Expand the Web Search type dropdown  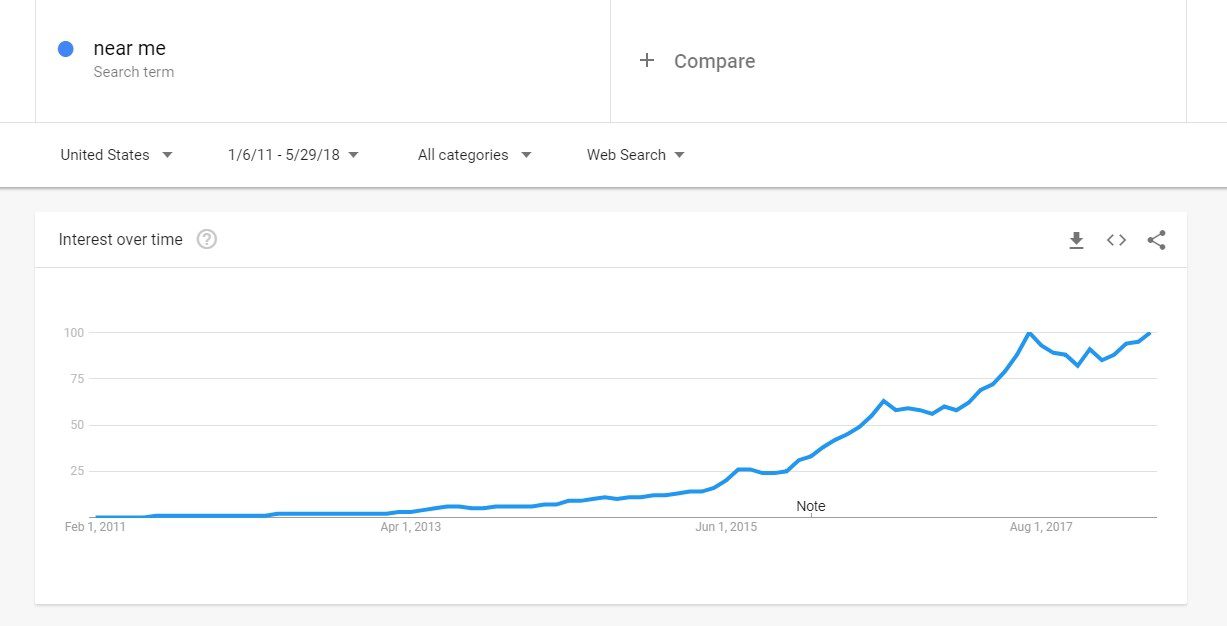click(635, 155)
